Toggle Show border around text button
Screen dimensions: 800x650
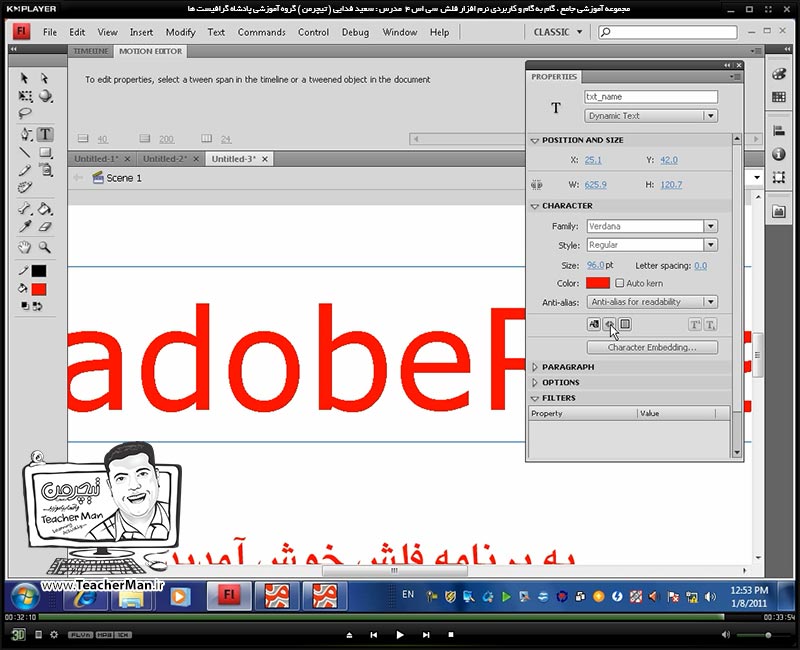(625, 324)
